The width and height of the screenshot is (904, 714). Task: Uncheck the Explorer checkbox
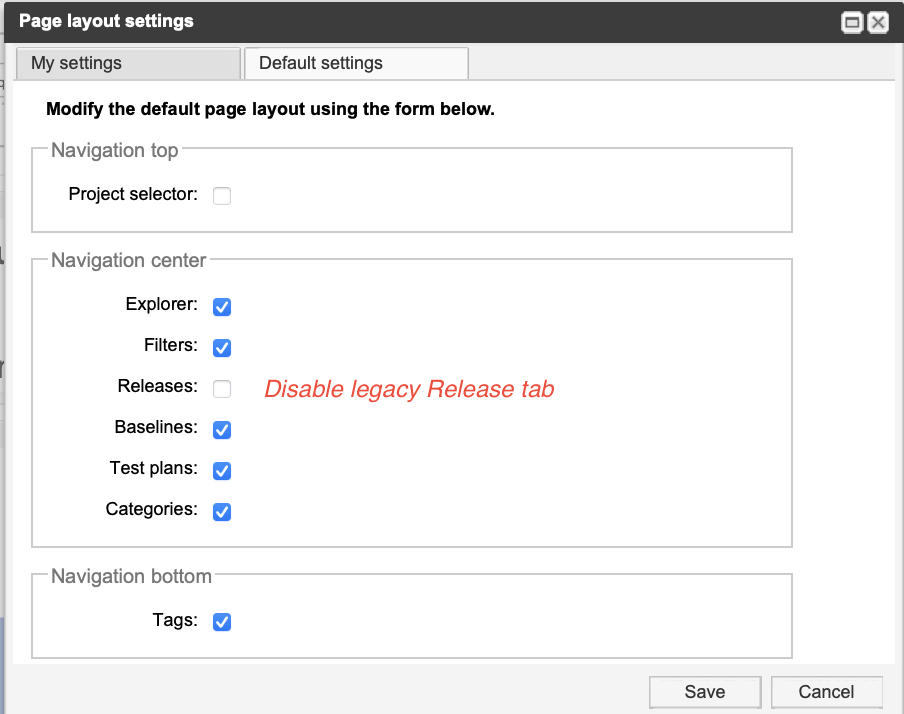[222, 307]
